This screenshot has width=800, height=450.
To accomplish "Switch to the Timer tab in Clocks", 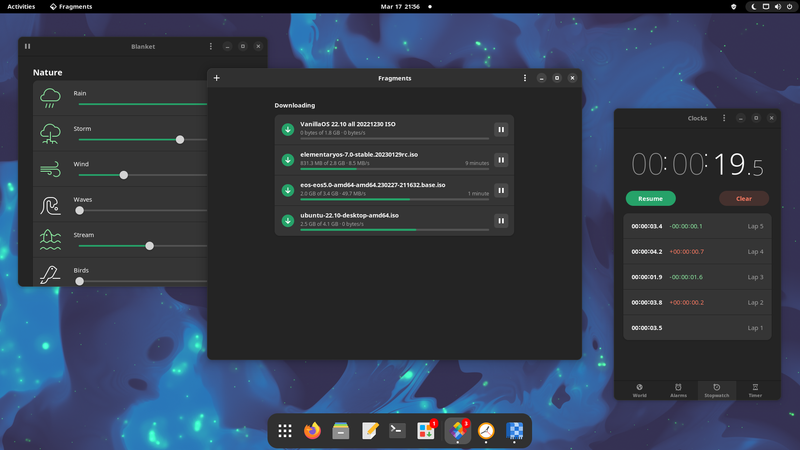I will (x=755, y=391).
